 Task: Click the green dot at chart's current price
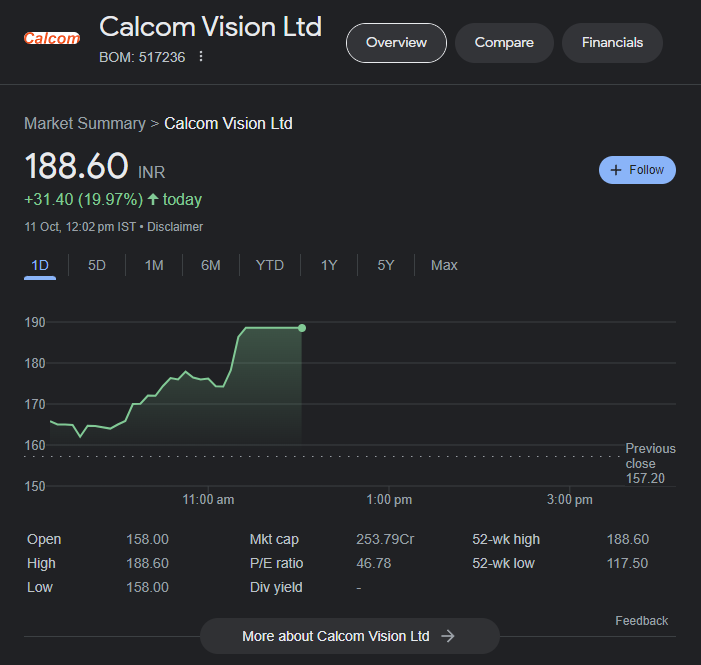[302, 328]
